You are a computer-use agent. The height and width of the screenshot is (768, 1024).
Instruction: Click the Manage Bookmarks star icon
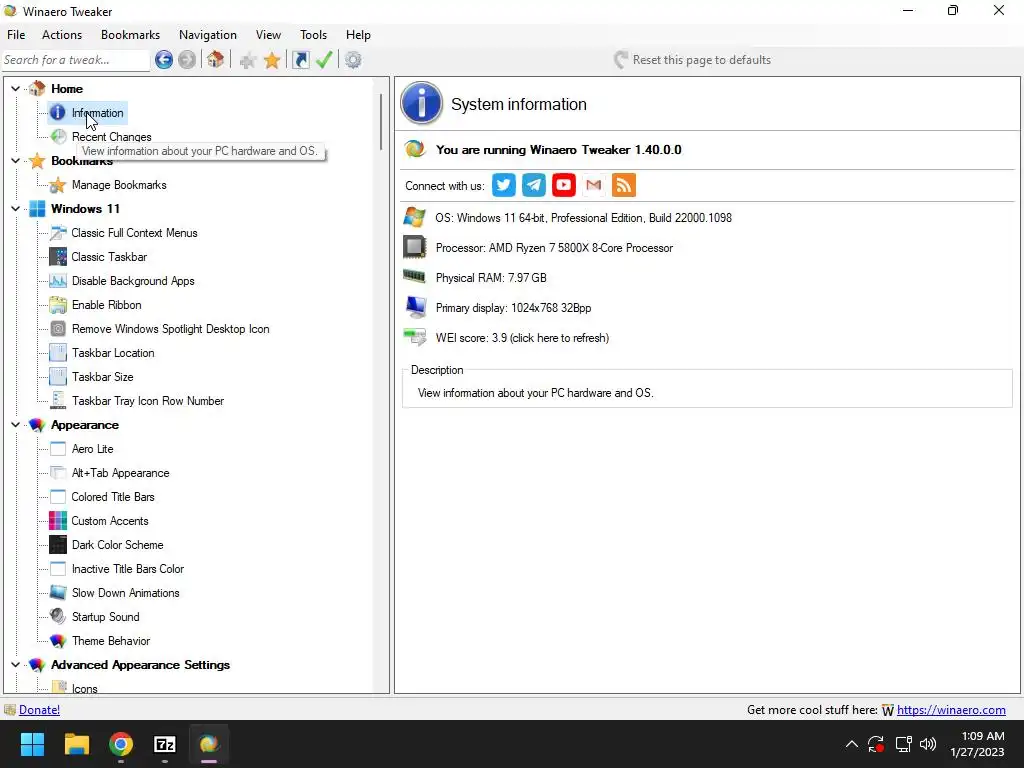tap(58, 185)
